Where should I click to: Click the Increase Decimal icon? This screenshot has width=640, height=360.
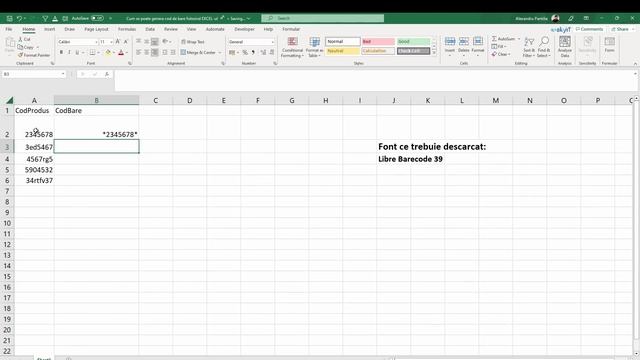coord(263,52)
